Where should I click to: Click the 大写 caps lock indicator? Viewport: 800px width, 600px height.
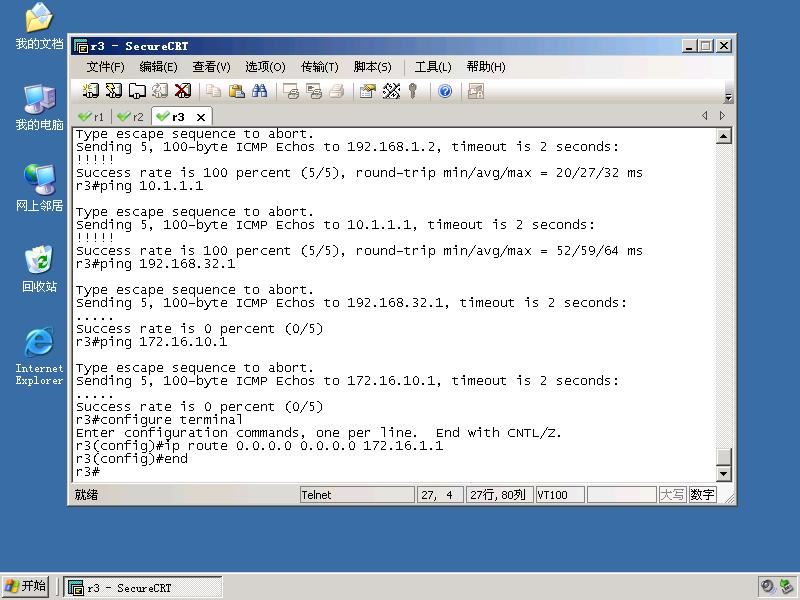pos(672,494)
